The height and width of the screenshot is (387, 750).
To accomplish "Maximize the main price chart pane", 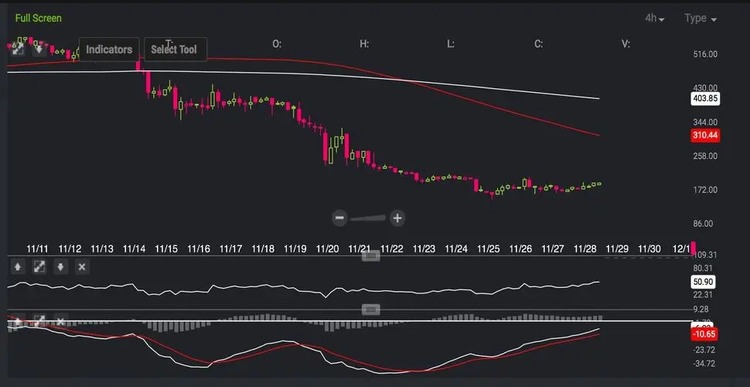I will tap(18, 48).
